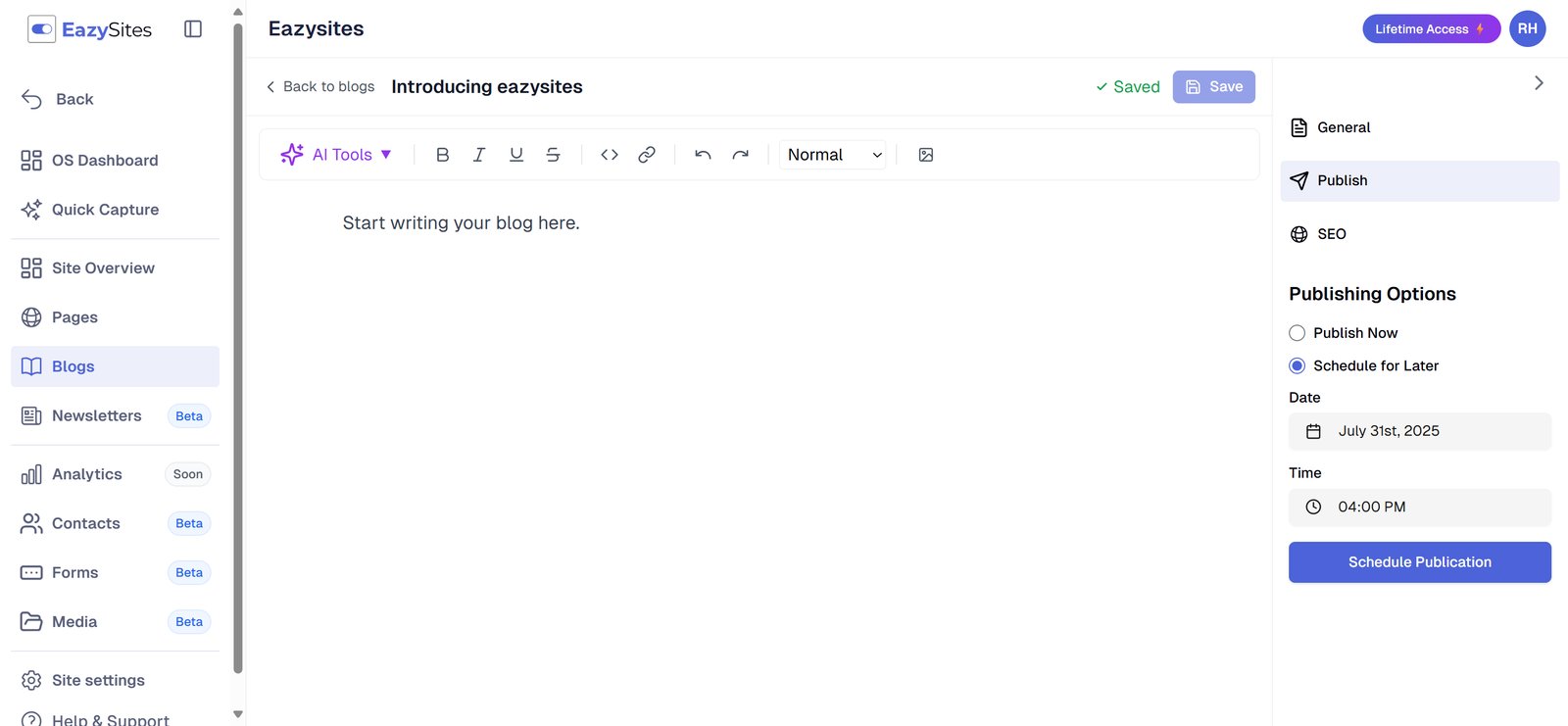Toggle strikethrough formatting
Viewport: 1568px width, 726px height.
(x=553, y=155)
